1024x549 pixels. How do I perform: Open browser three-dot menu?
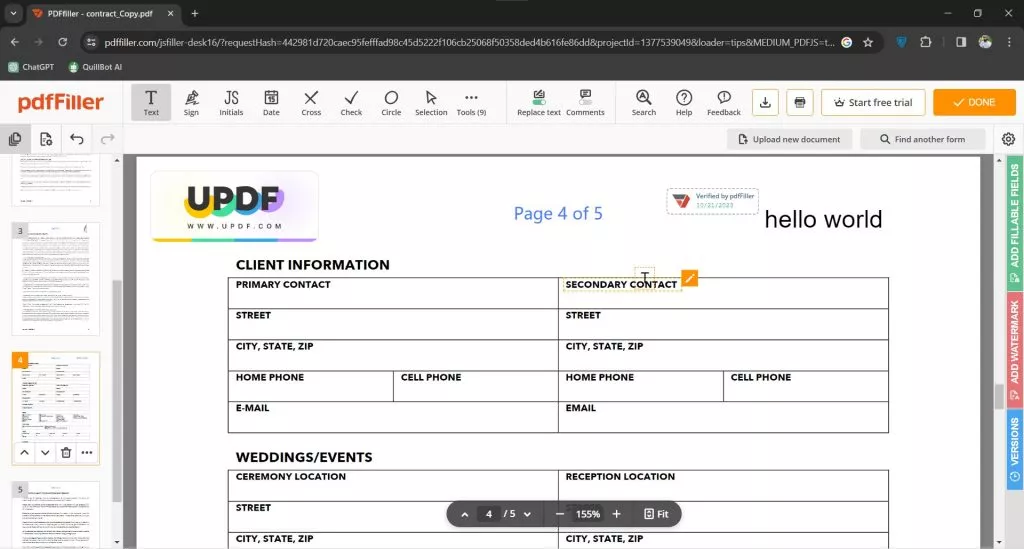pyautogui.click(x=1009, y=42)
